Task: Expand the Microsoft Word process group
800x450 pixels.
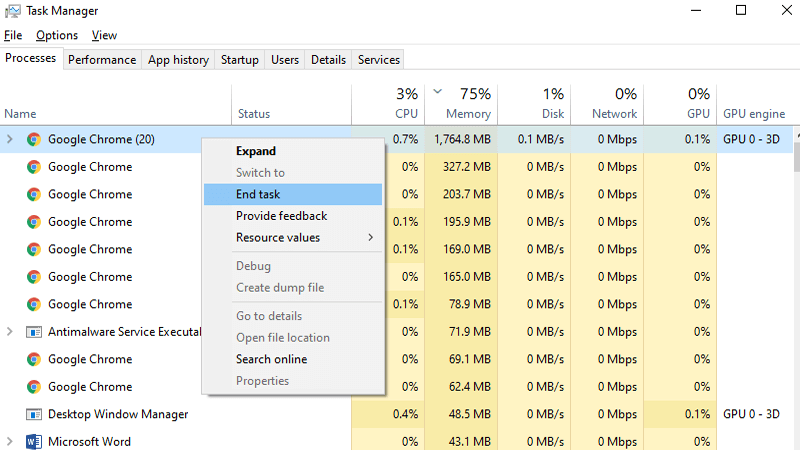Action: [x=10, y=441]
